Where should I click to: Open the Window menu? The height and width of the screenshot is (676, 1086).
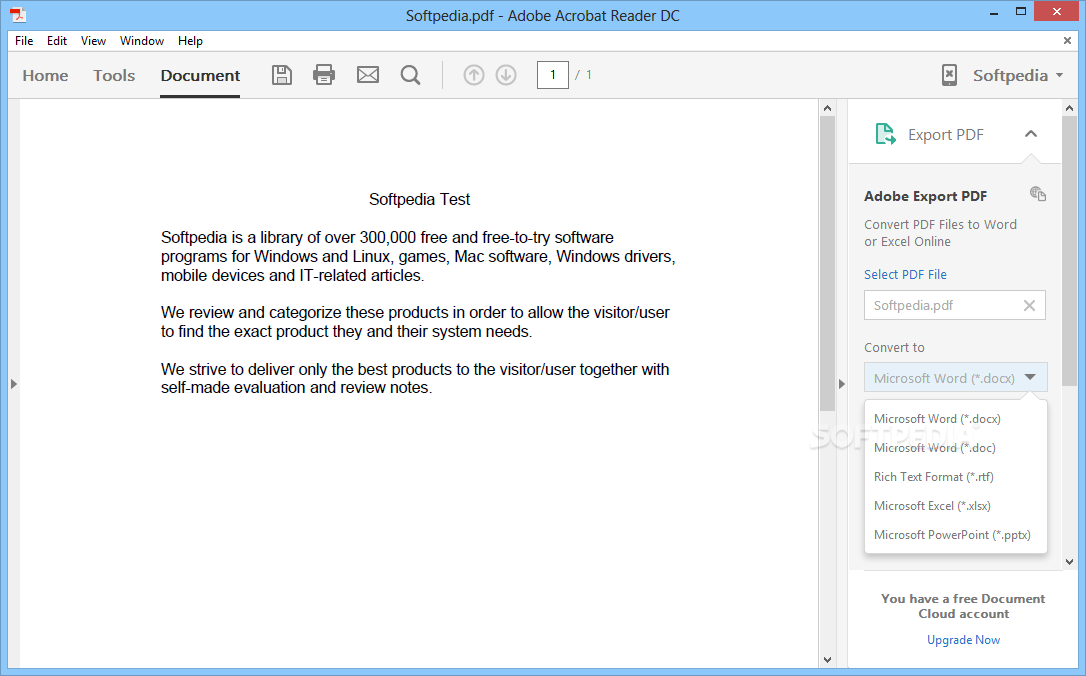point(142,41)
